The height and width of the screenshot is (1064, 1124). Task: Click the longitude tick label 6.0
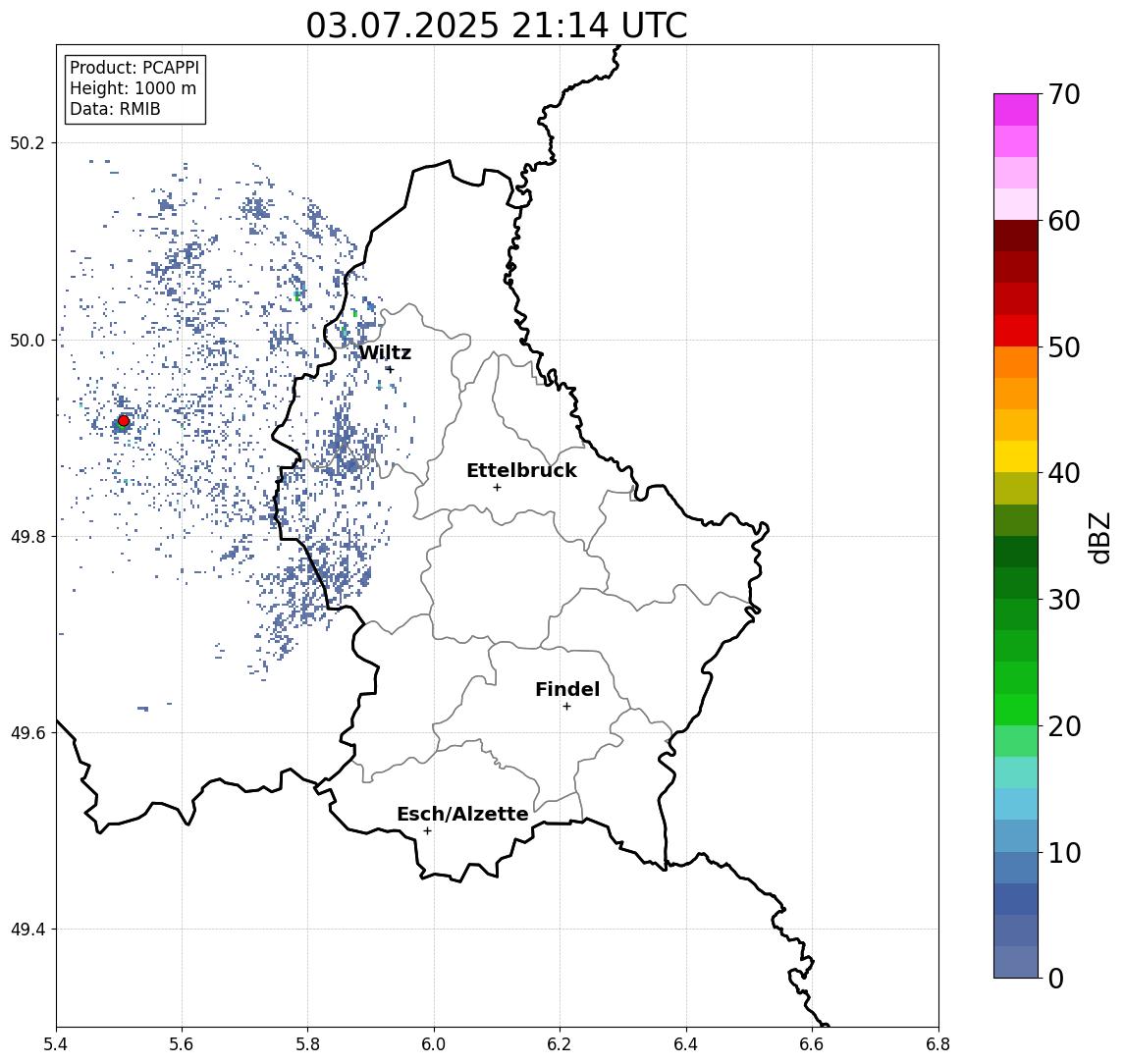(x=434, y=1044)
